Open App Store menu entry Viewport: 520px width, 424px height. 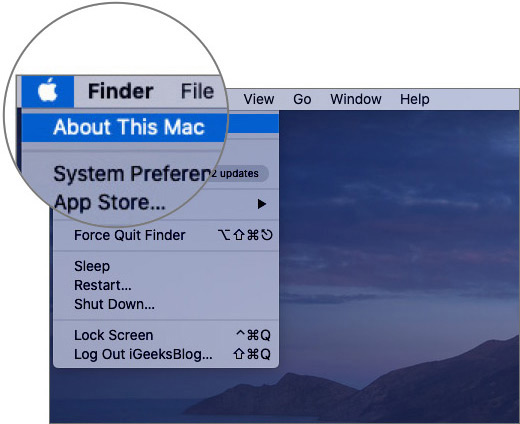click(110, 203)
